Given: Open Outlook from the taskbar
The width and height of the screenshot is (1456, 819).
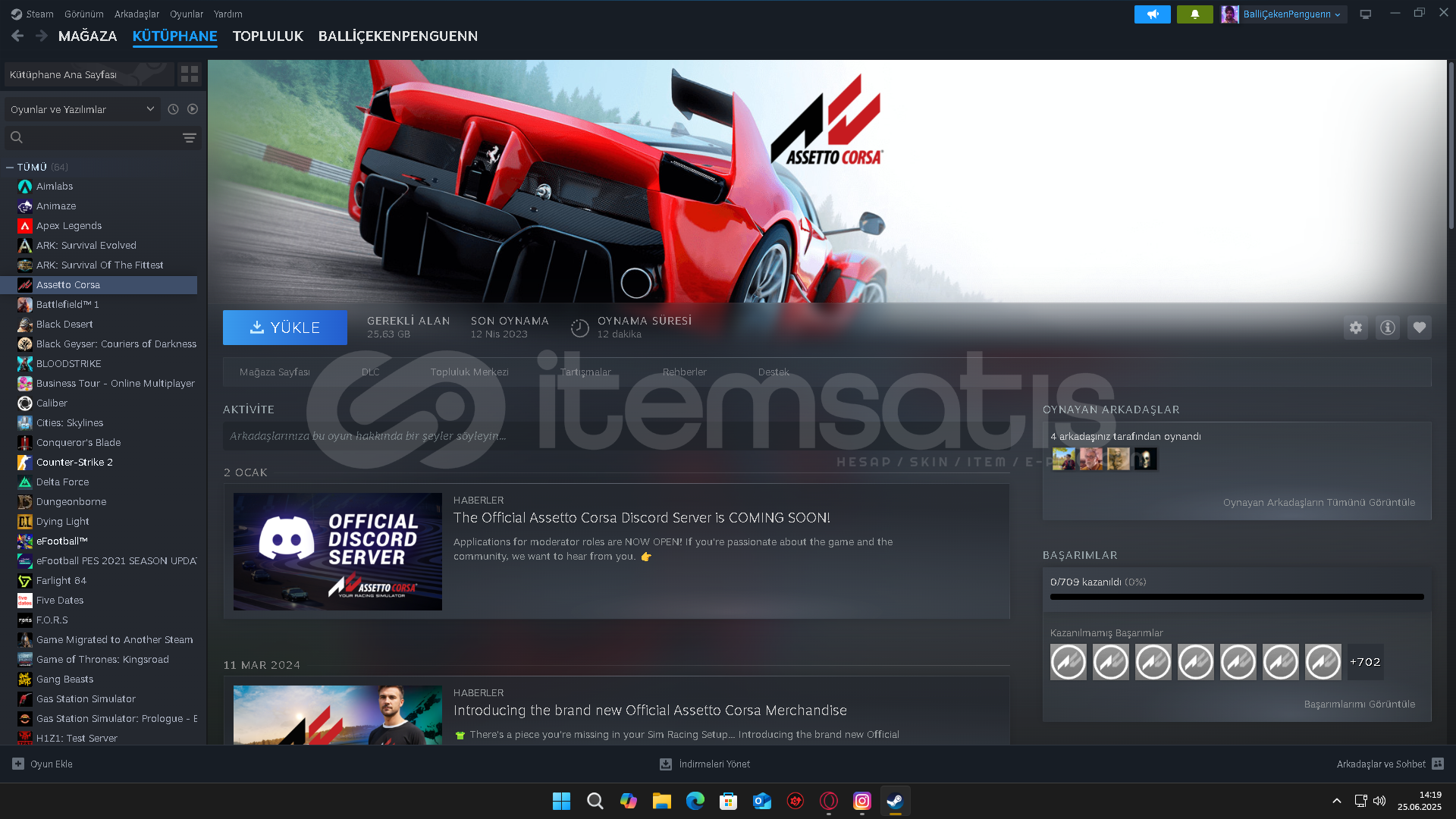Looking at the screenshot, I should (762, 801).
